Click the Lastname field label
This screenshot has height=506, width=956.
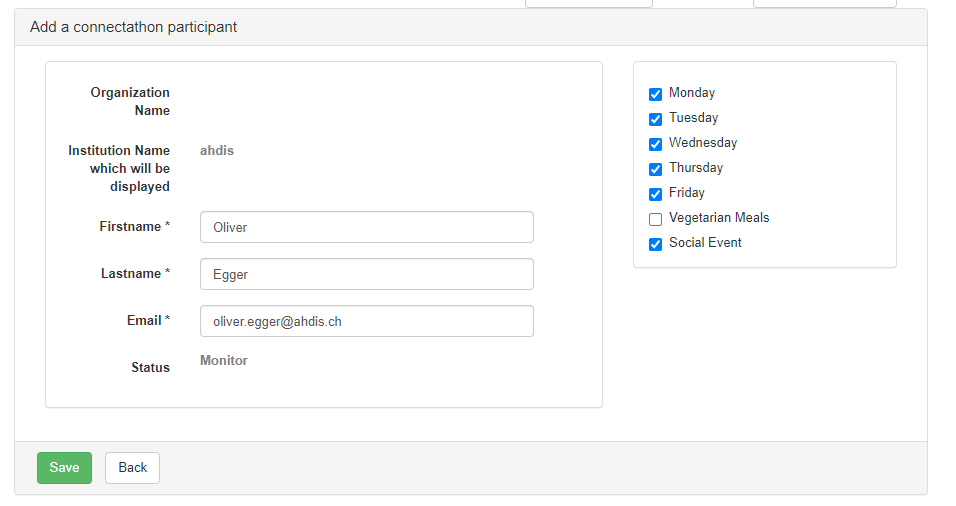[135, 274]
